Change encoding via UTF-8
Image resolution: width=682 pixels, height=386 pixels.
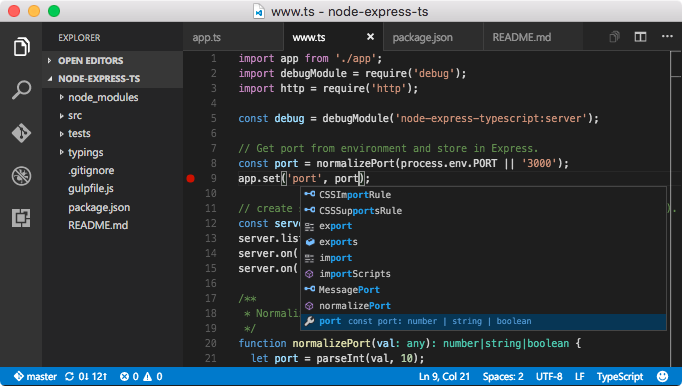tap(549, 376)
